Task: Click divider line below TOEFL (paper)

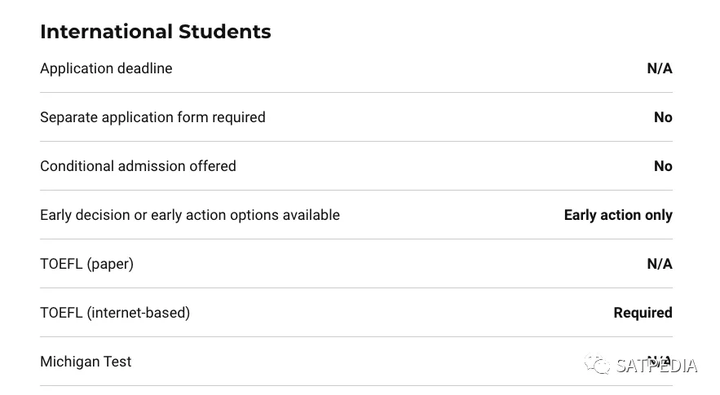Action: (356, 288)
